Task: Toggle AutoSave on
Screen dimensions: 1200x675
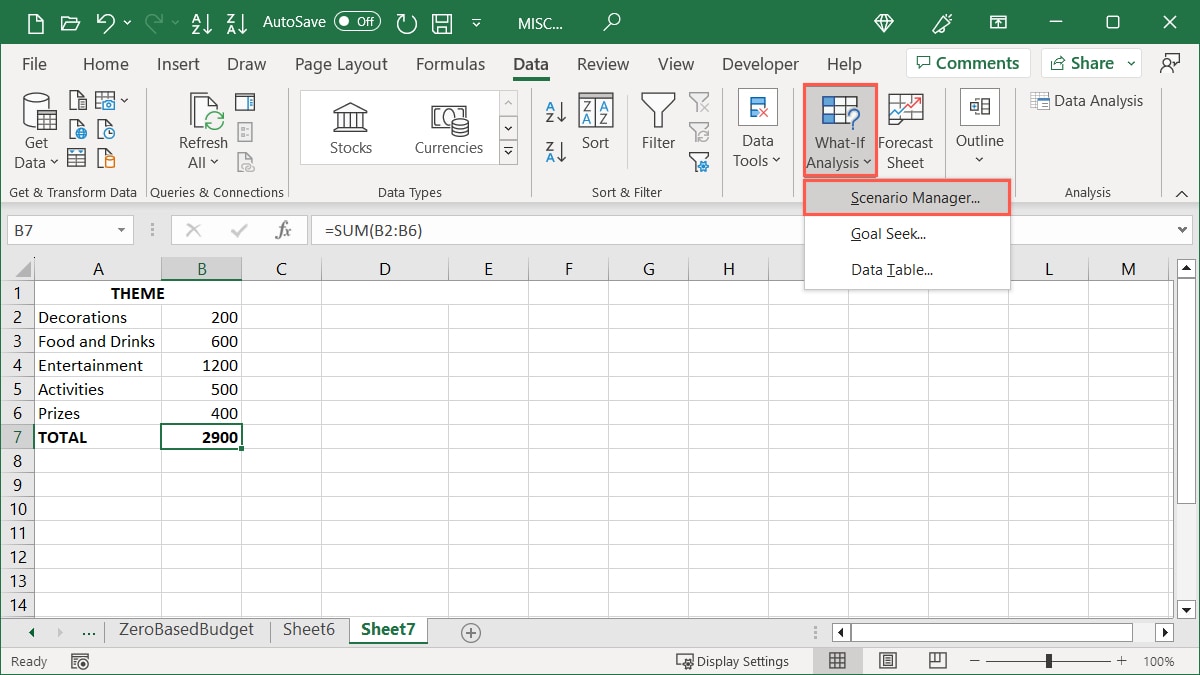Action: click(359, 21)
